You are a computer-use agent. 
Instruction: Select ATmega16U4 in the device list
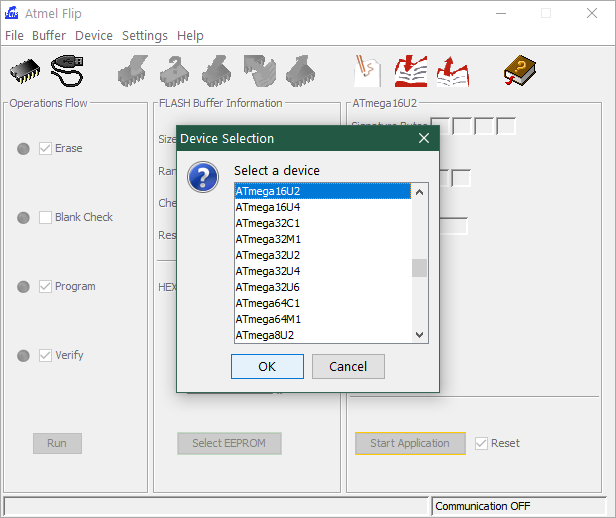pyautogui.click(x=323, y=207)
